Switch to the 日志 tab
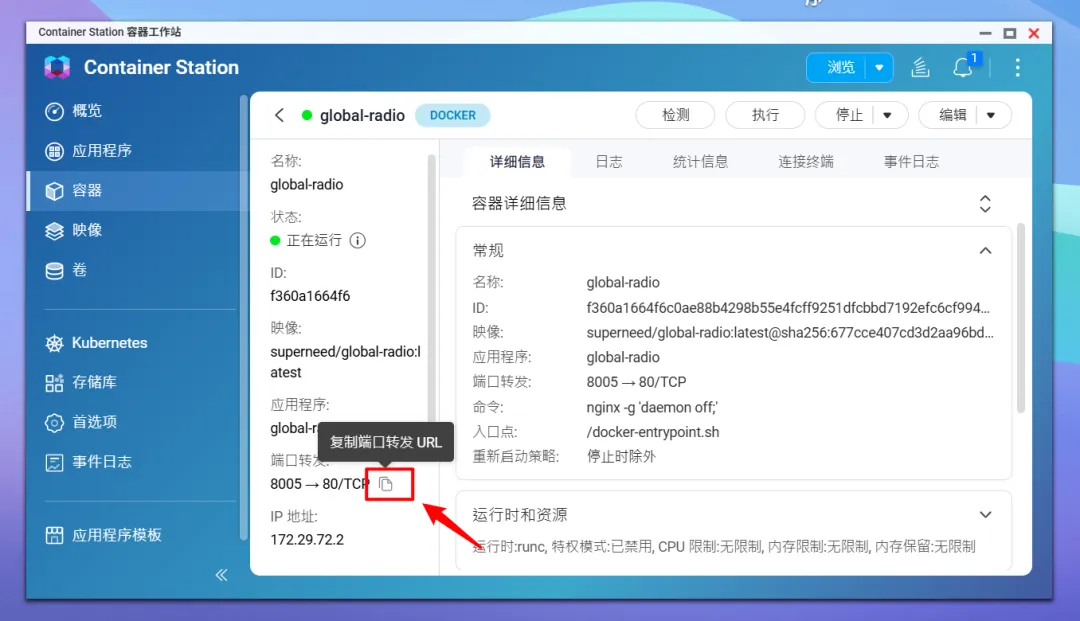 [609, 162]
